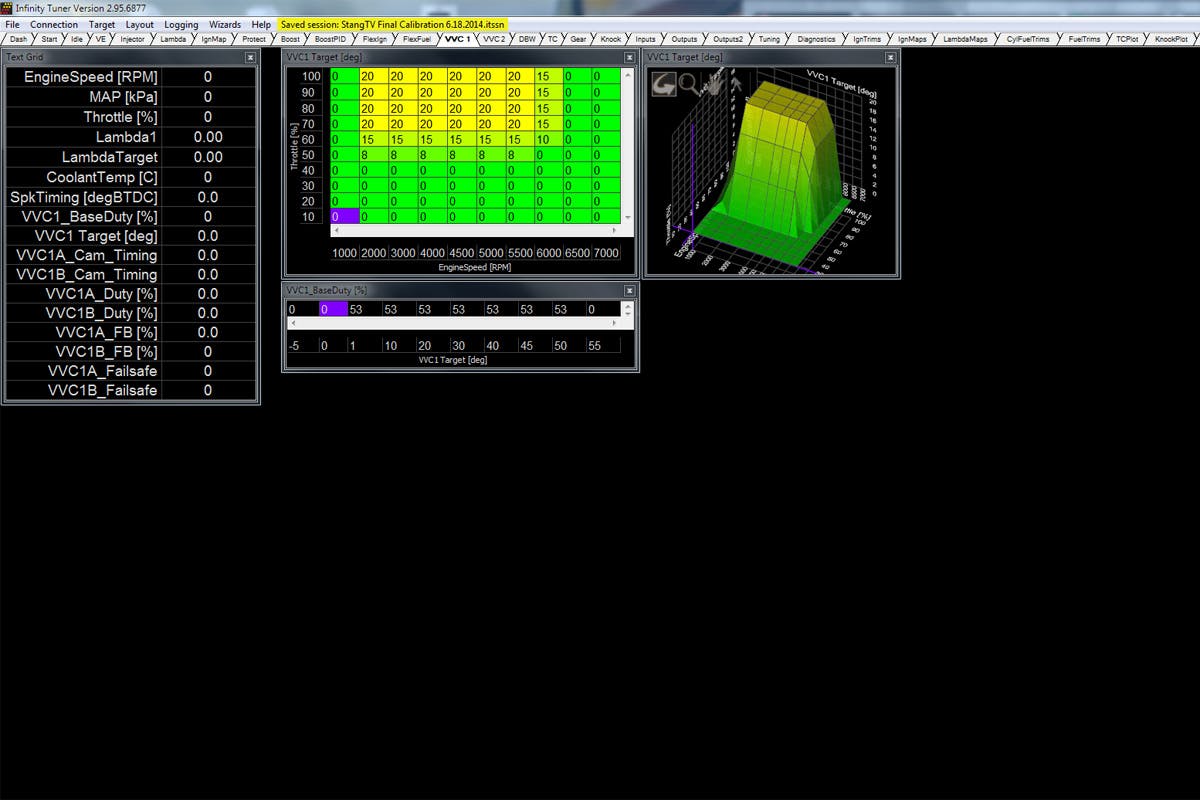Open the Connection menu

coord(54,24)
